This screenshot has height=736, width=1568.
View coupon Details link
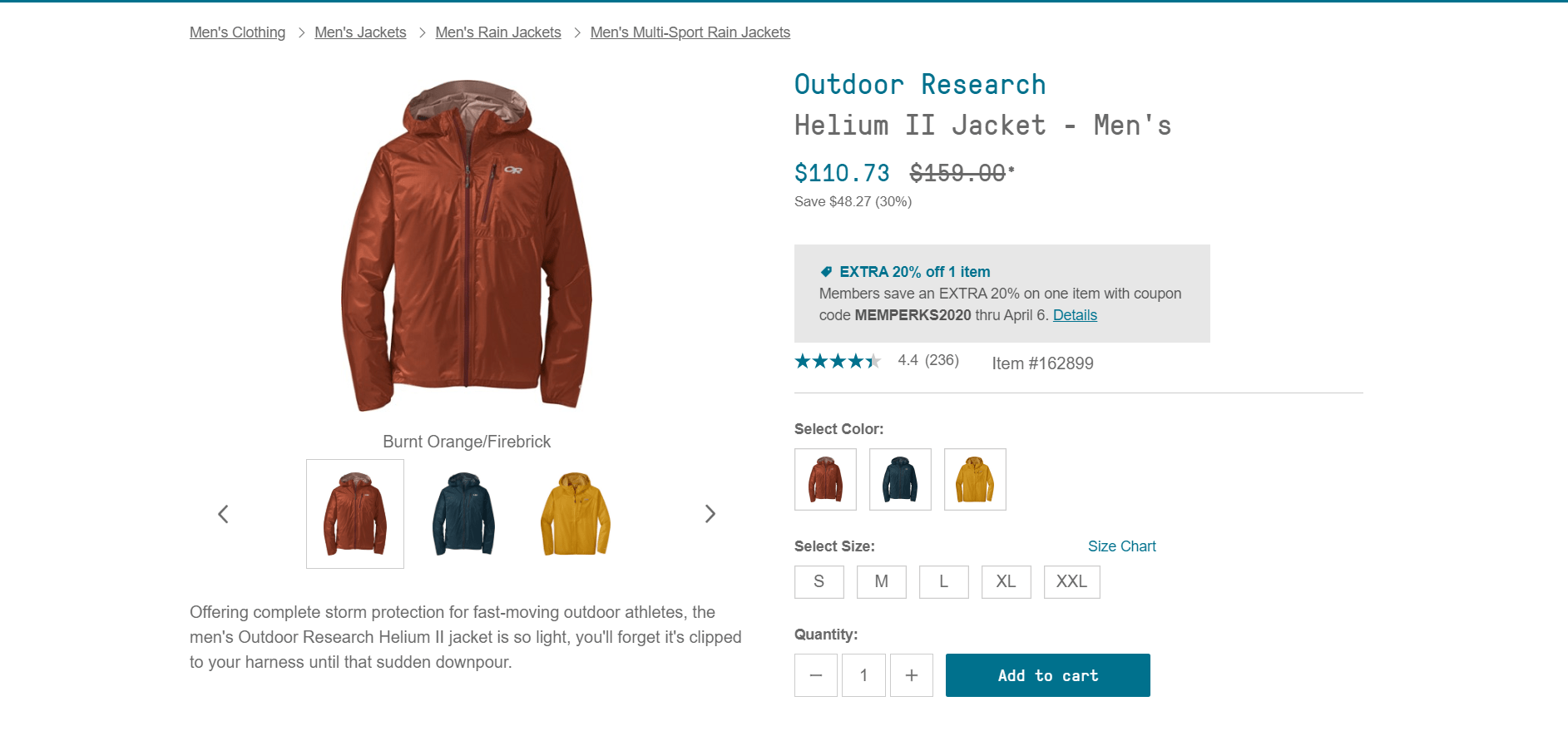[x=1075, y=315]
